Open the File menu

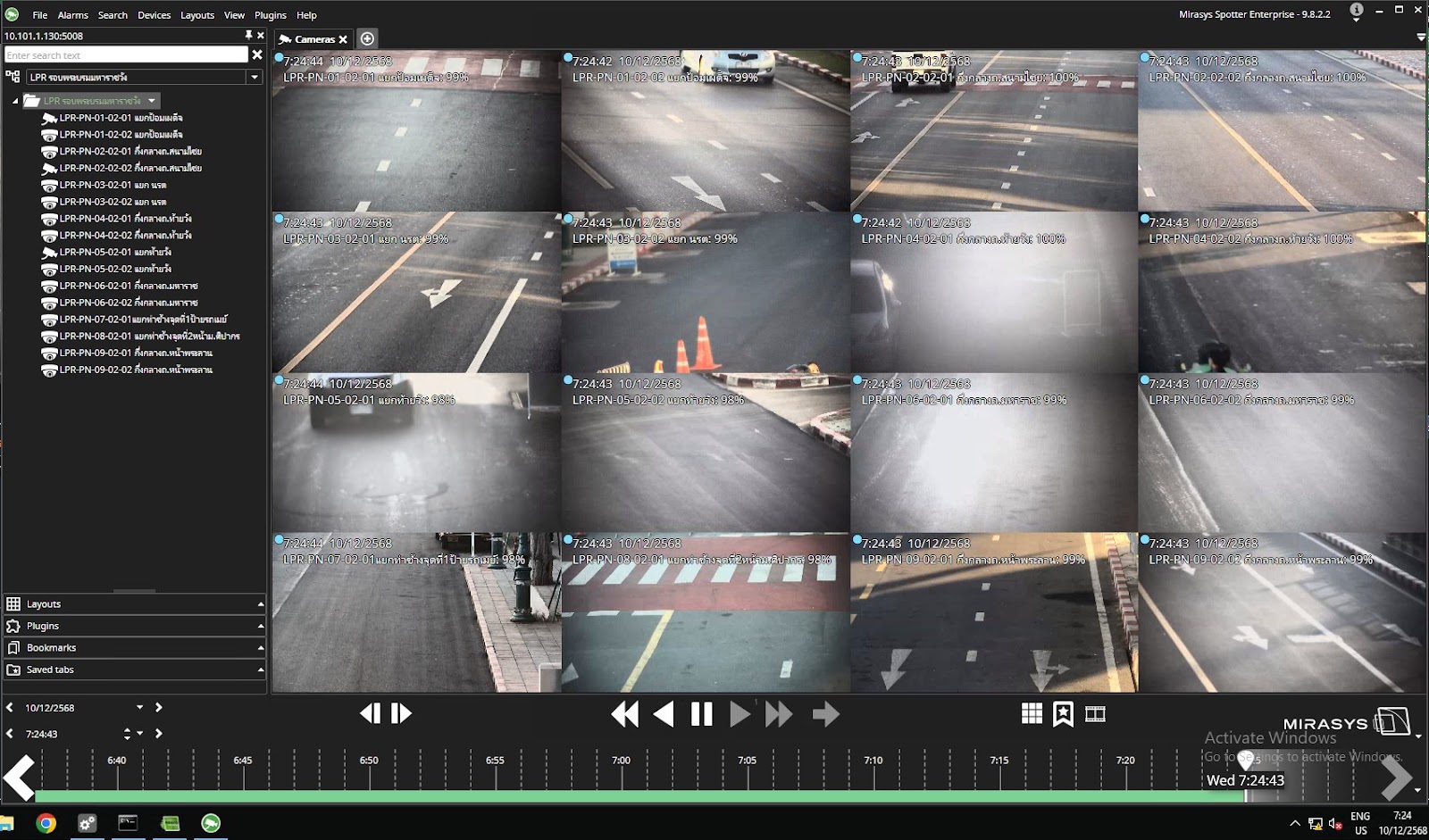coord(40,15)
